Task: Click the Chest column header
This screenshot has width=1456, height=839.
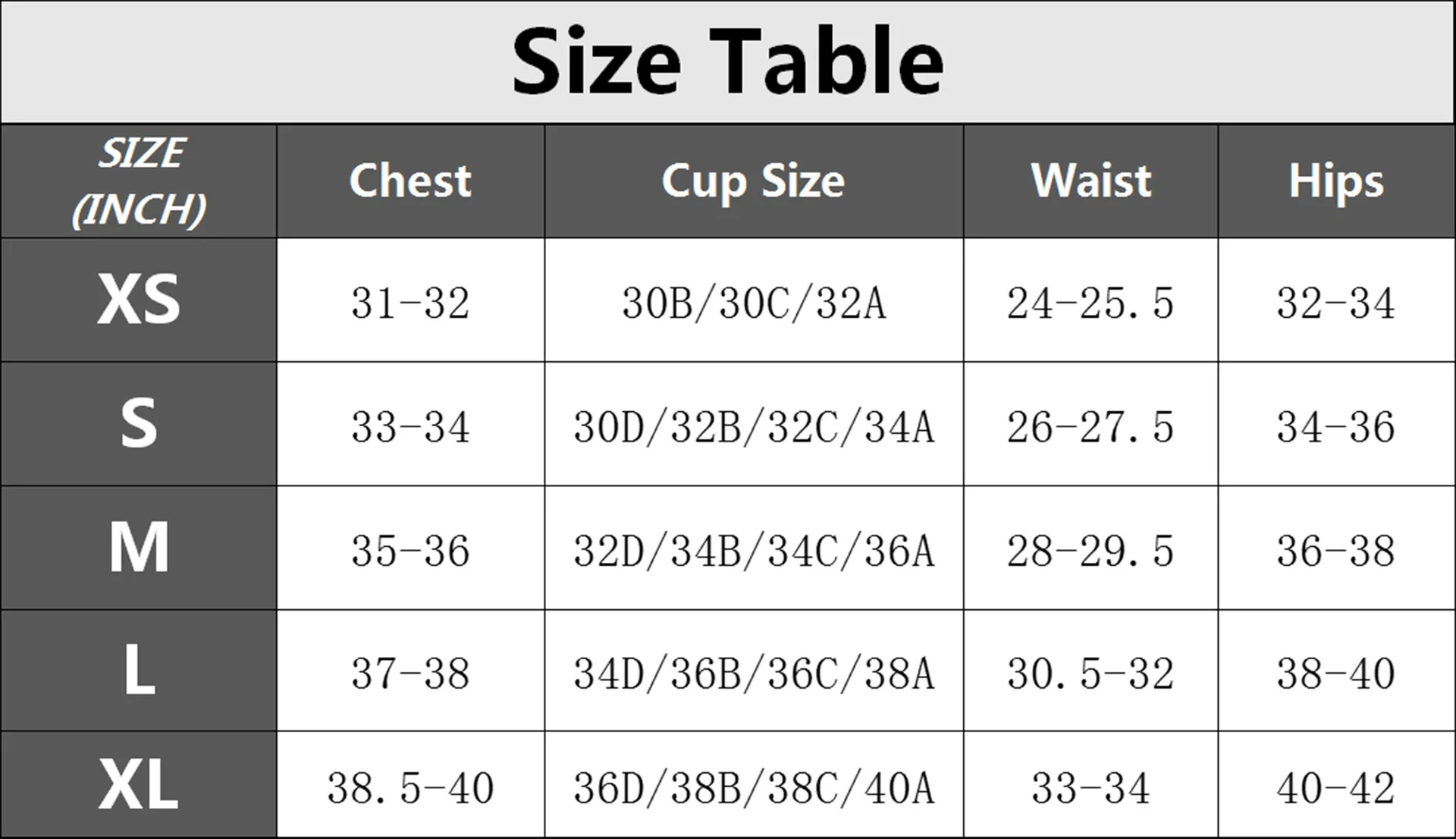Action: point(410,181)
